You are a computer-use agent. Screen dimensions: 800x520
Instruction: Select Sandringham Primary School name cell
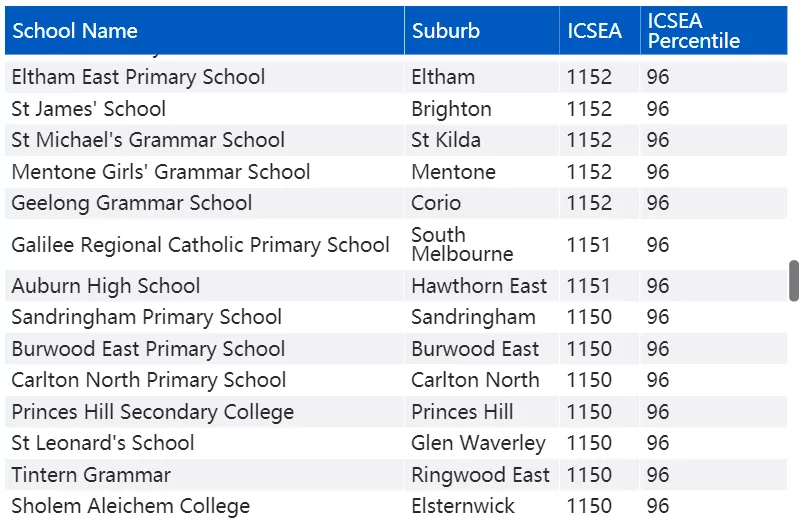(x=146, y=317)
